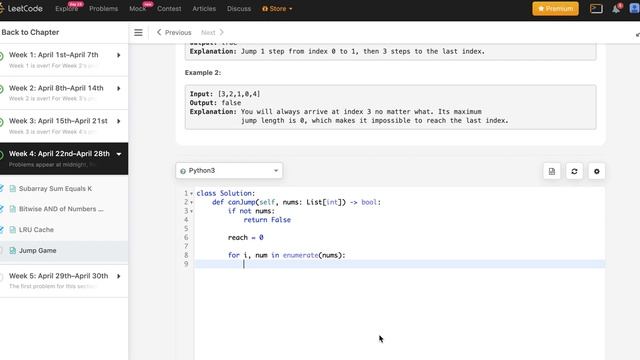Click the LRU Cache document icon

pyautogui.click(x=13, y=230)
